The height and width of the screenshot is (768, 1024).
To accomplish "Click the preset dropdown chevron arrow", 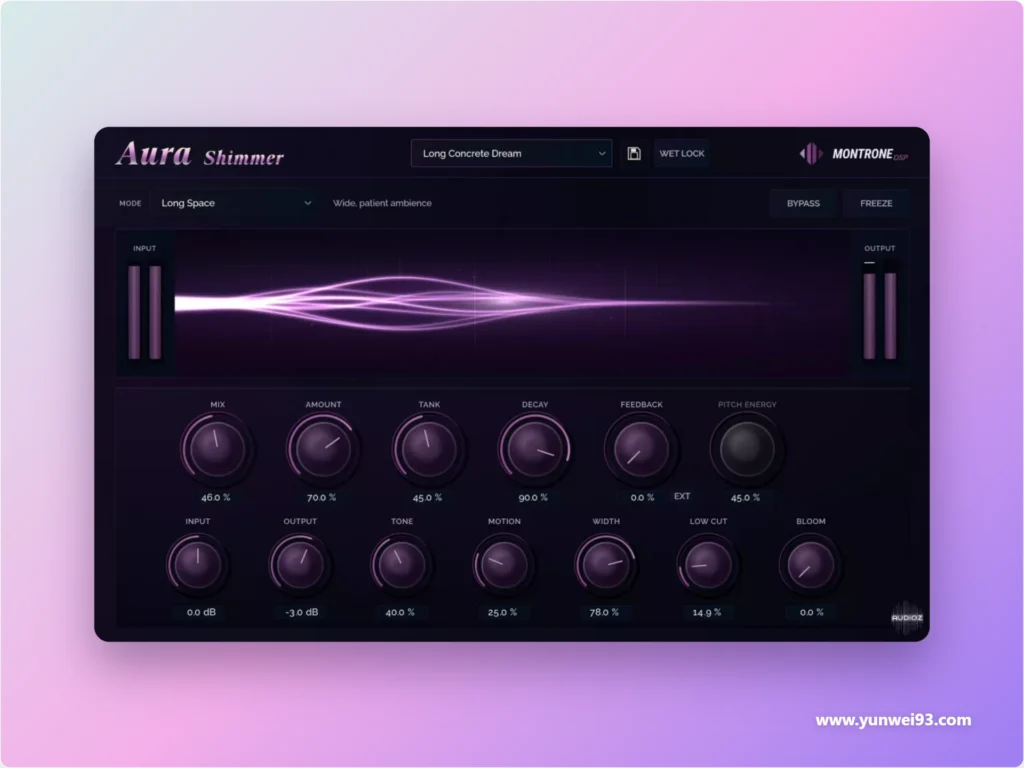I will 601,153.
